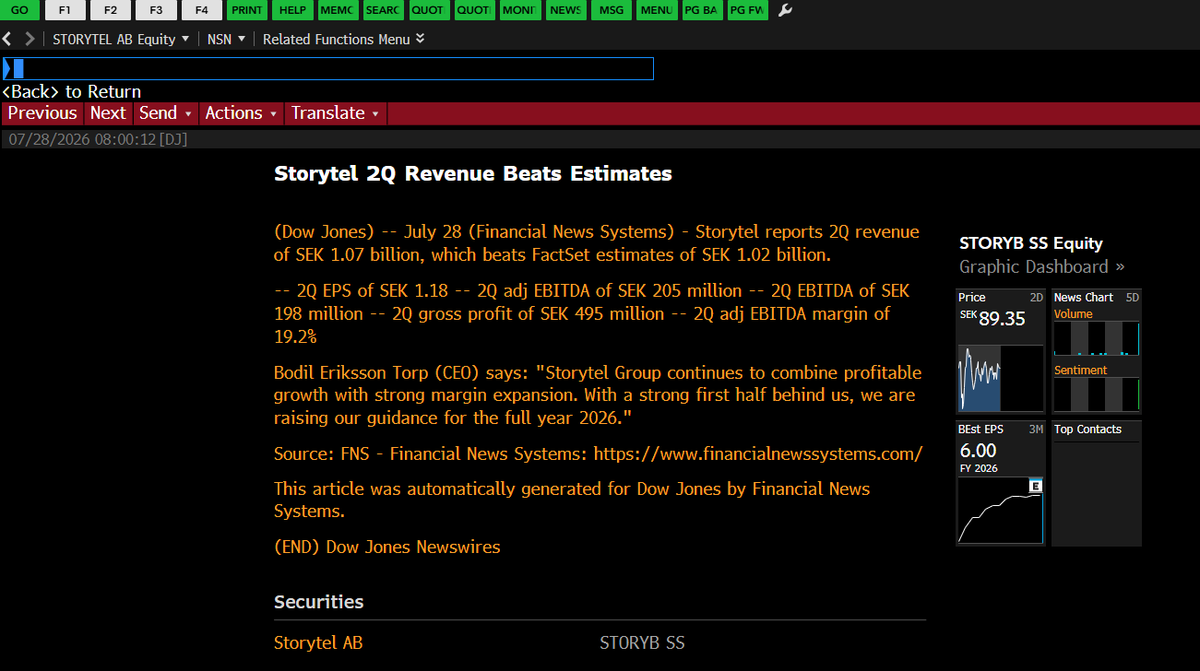The image size is (1200, 671).
Task: Click the SEARCH key
Action: click(382, 10)
